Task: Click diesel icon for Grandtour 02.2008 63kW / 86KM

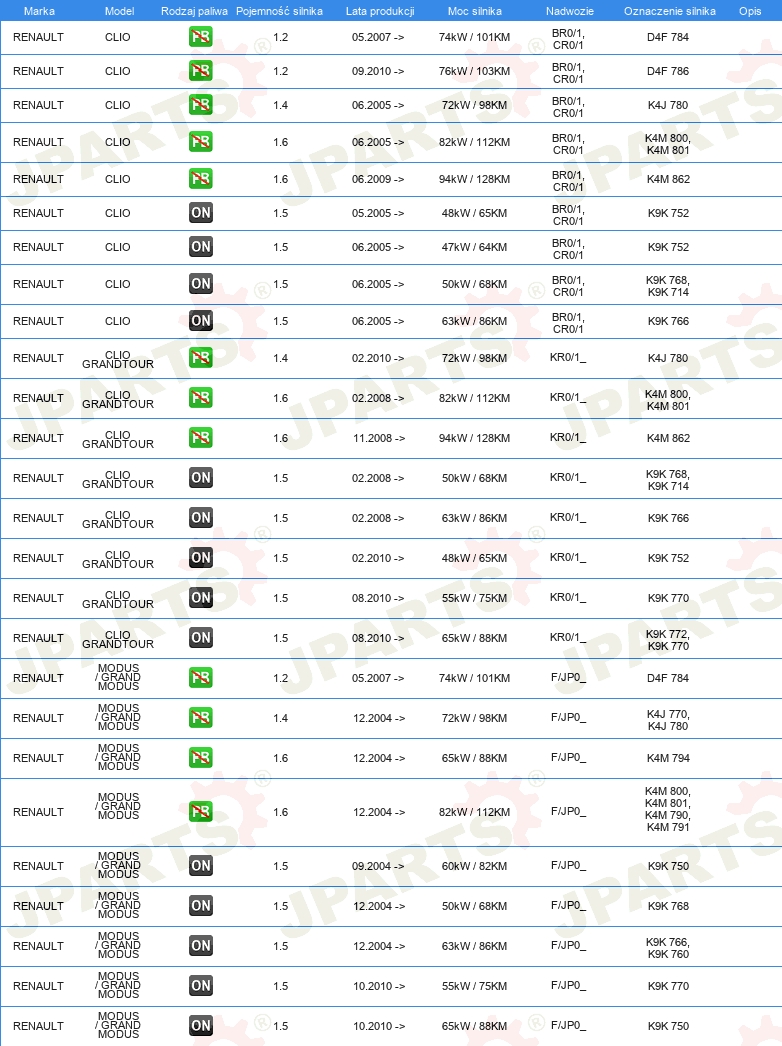Action: click(201, 518)
